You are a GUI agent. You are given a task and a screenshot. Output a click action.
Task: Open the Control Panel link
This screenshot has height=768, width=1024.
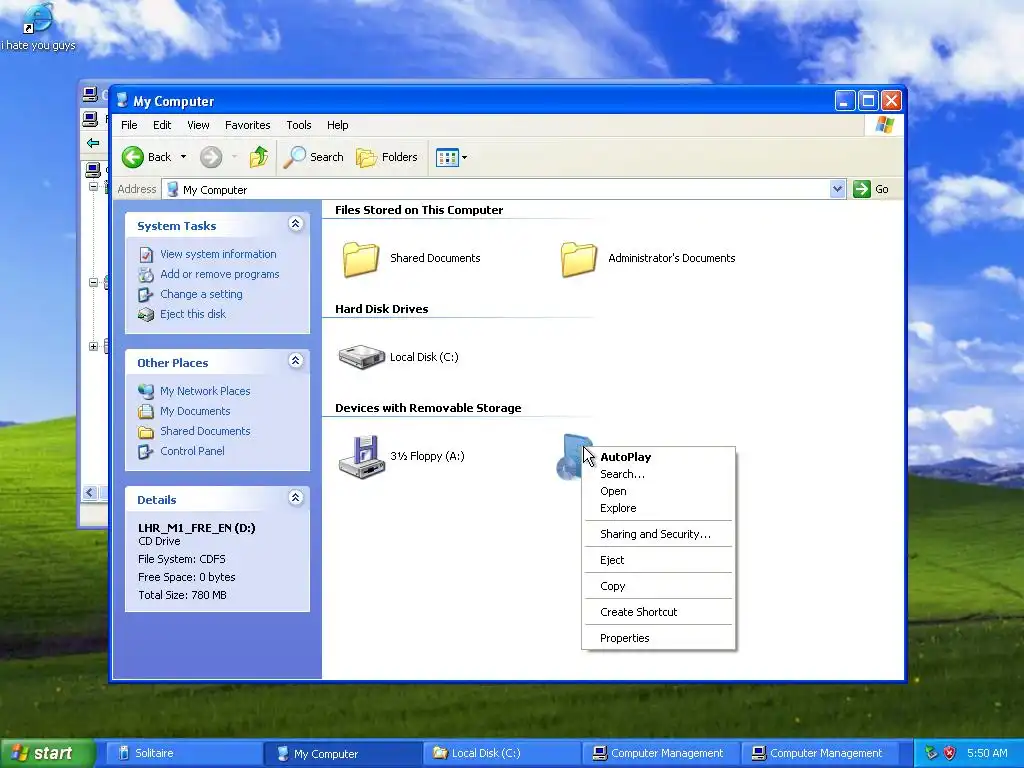[192, 451]
